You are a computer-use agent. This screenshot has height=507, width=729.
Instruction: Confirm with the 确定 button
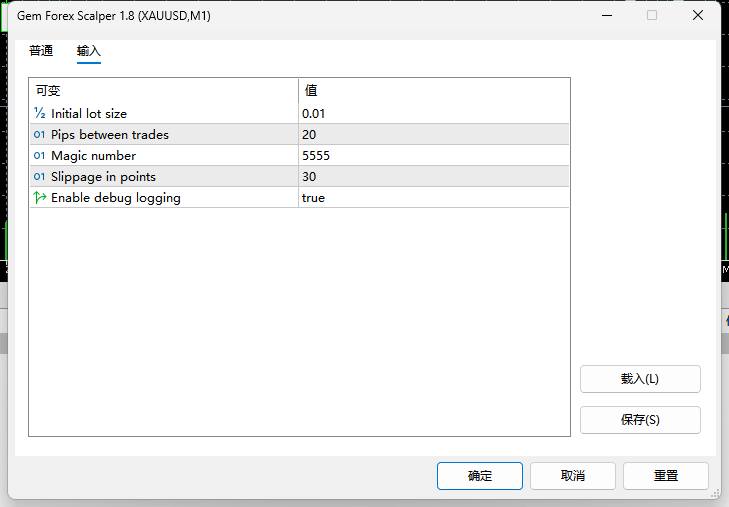(x=480, y=475)
